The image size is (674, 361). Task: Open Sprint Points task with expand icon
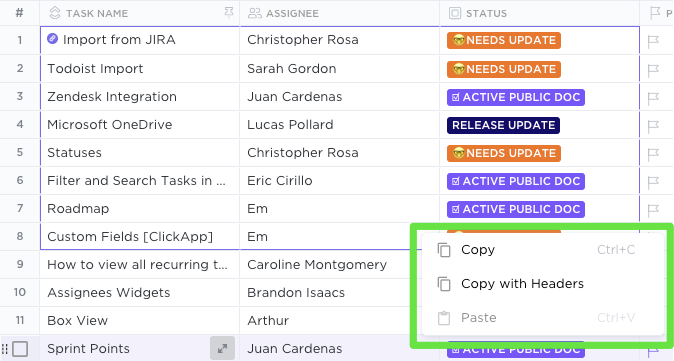pos(222,349)
